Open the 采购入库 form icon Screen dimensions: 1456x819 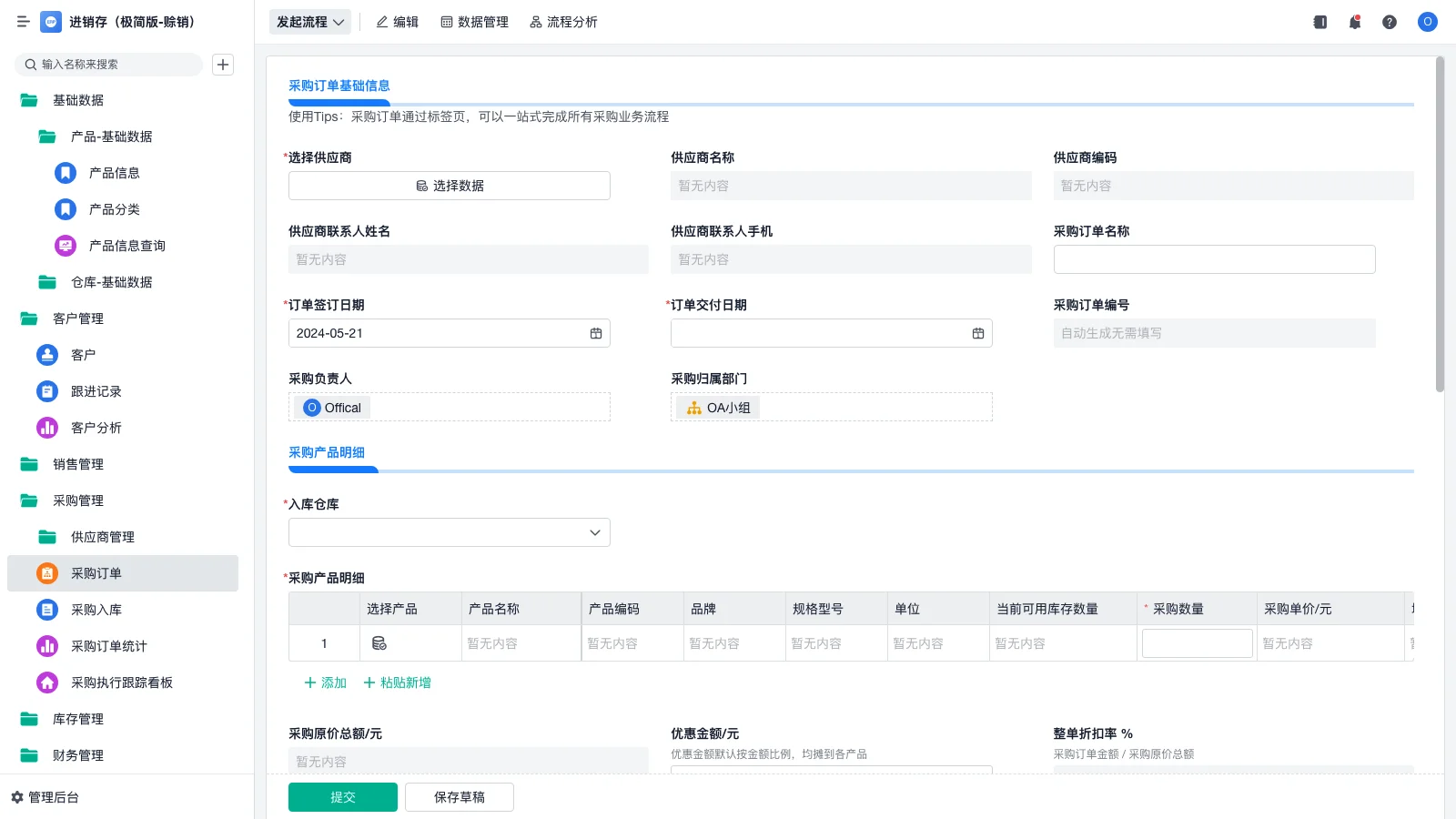tap(47, 610)
